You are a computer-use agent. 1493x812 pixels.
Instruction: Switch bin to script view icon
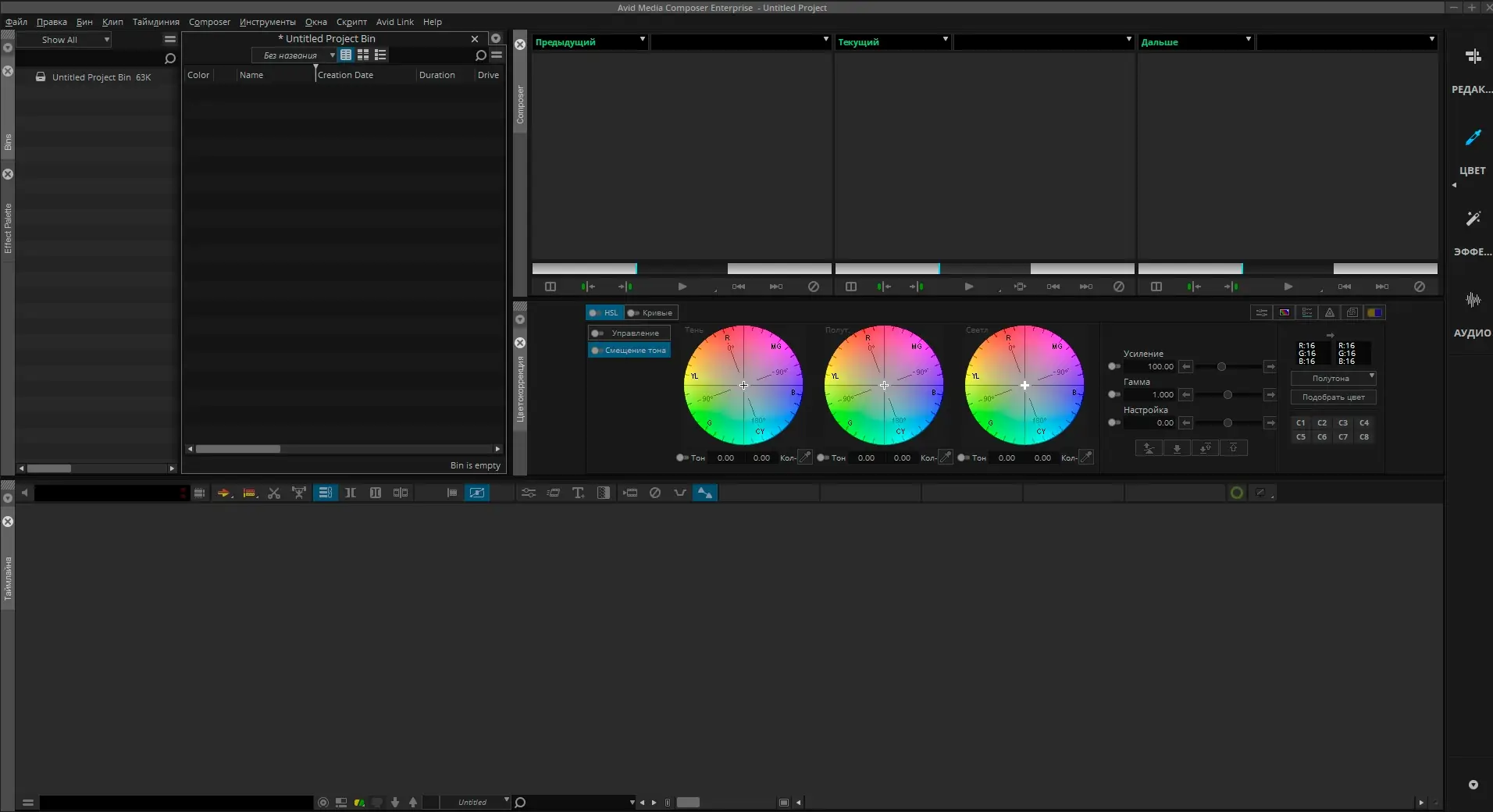(x=380, y=55)
